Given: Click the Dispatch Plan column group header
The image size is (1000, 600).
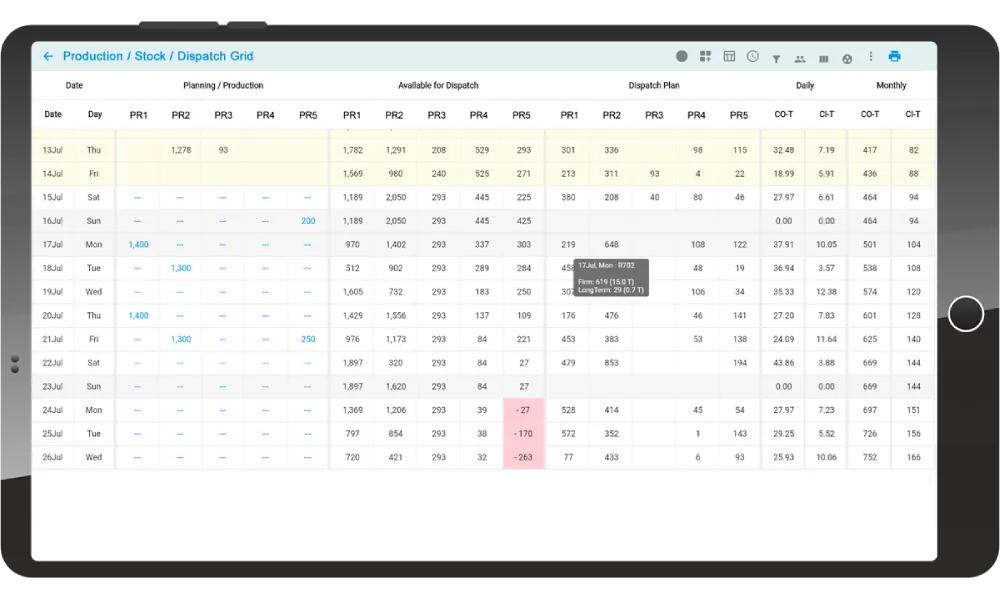Looking at the screenshot, I should [654, 86].
